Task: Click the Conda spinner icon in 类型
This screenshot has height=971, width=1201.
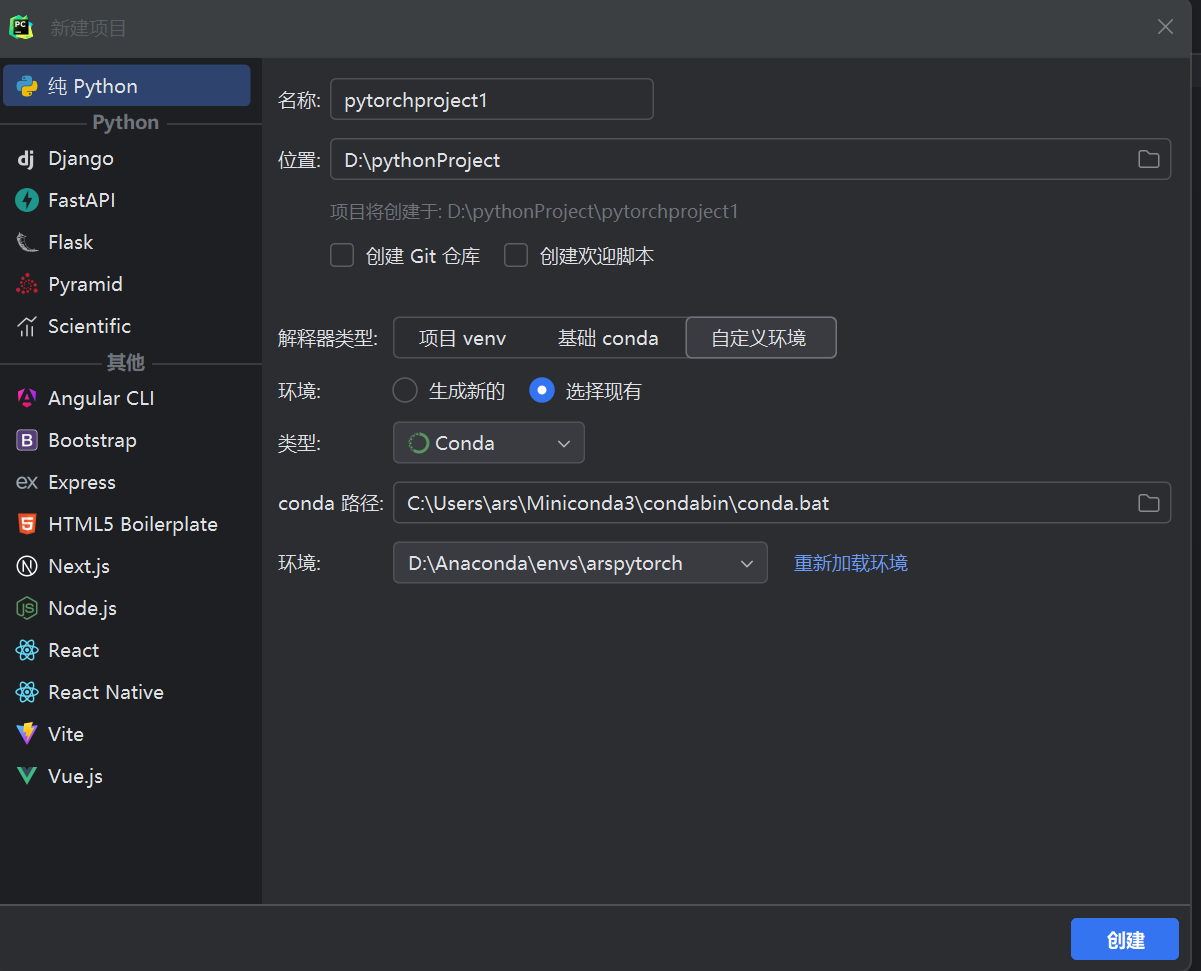Action: 419,443
